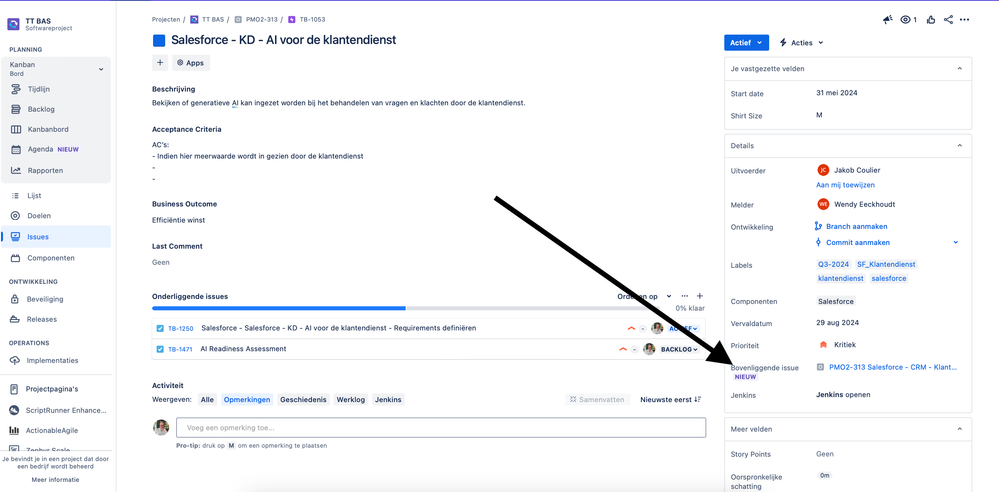Switch to Geschiedenis activity tab
The width and height of the screenshot is (999, 492).
click(303, 400)
